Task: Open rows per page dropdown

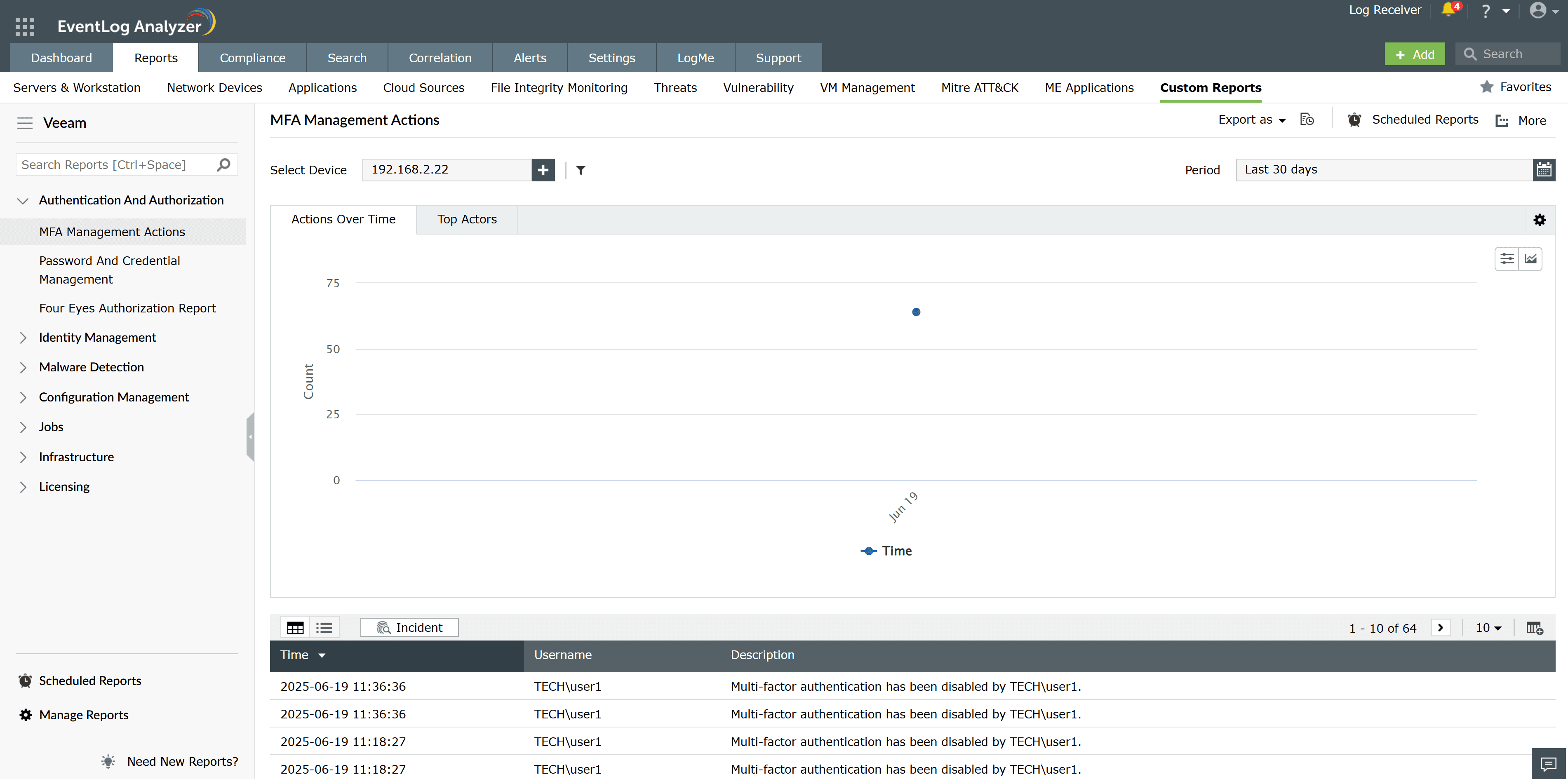Action: (1488, 627)
